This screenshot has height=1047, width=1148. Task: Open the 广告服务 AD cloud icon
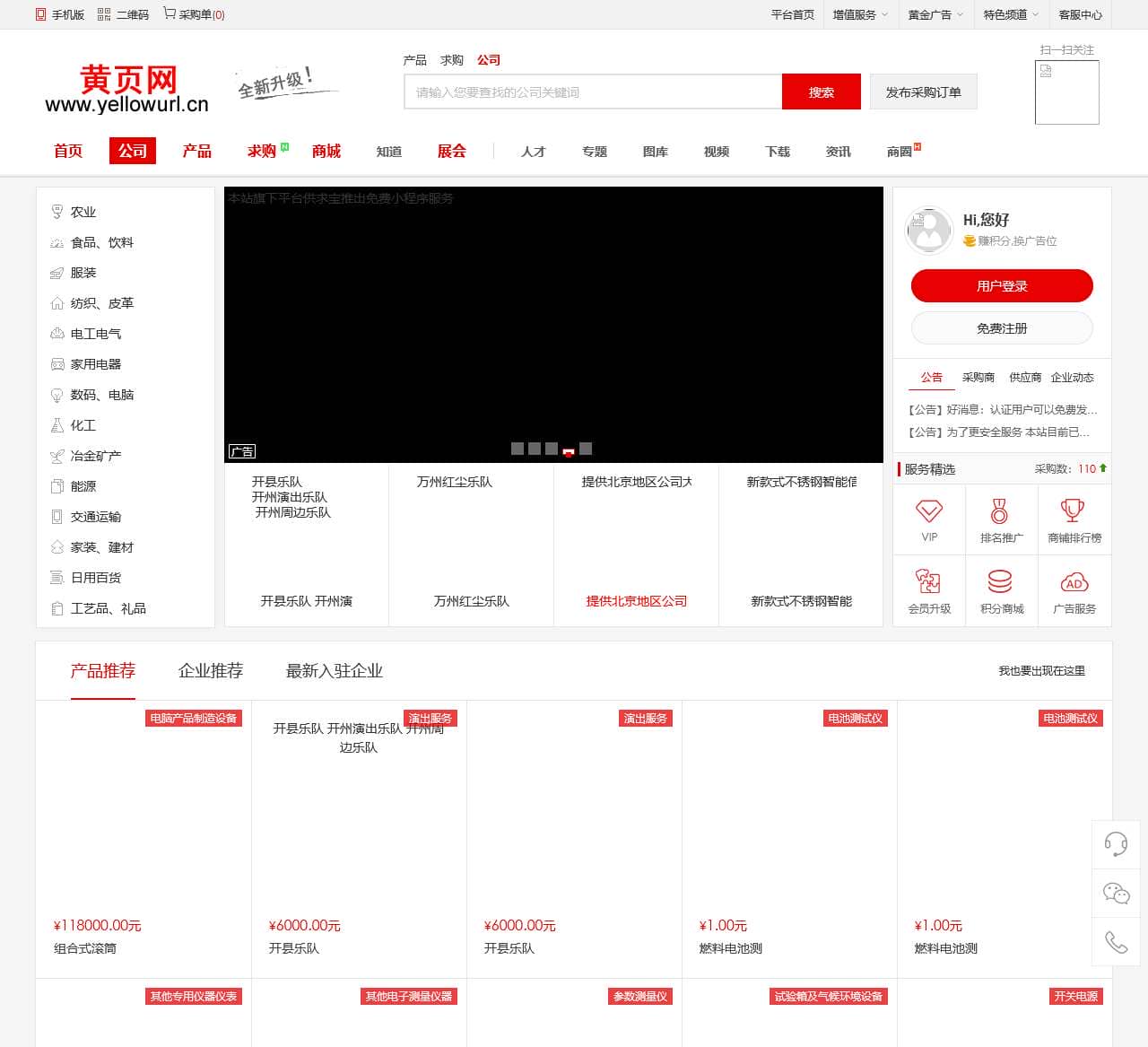(1074, 582)
